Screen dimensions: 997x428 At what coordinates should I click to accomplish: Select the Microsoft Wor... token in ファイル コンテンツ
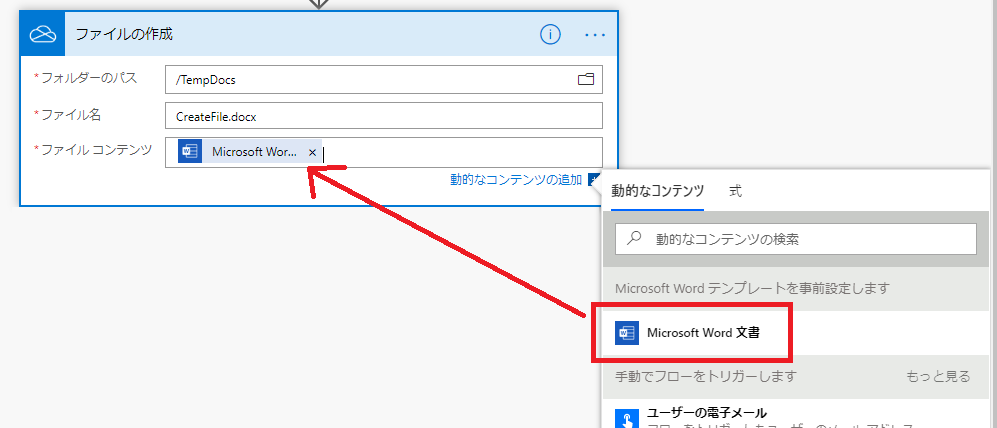[249, 152]
